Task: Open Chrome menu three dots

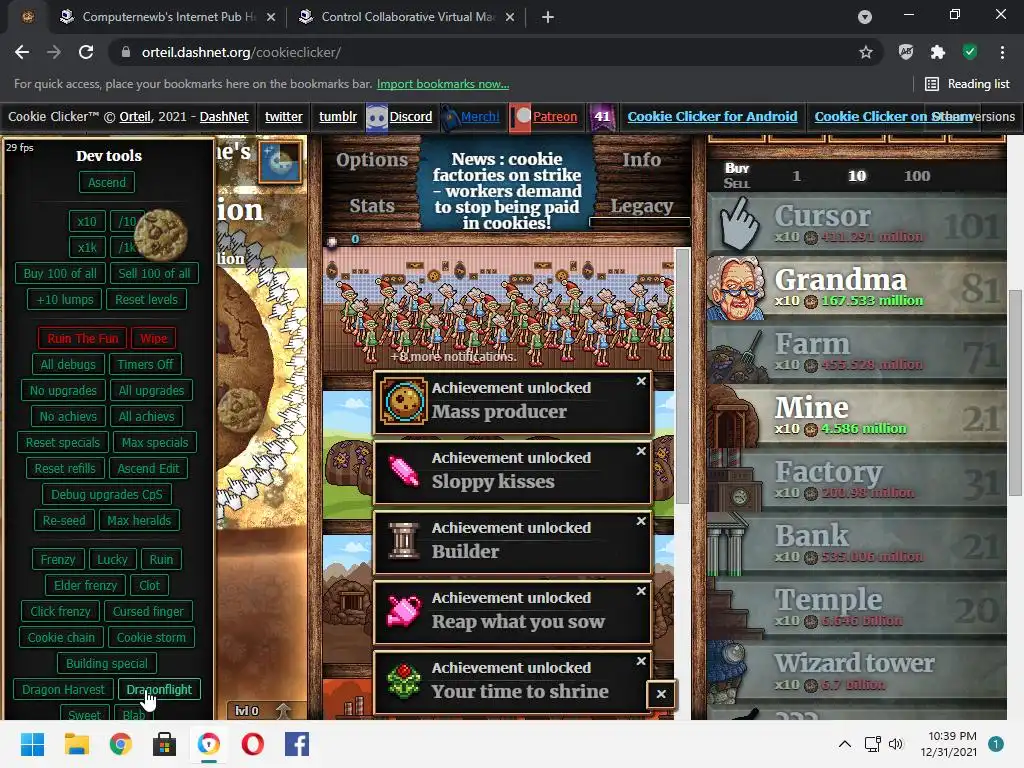Action: [1002, 52]
